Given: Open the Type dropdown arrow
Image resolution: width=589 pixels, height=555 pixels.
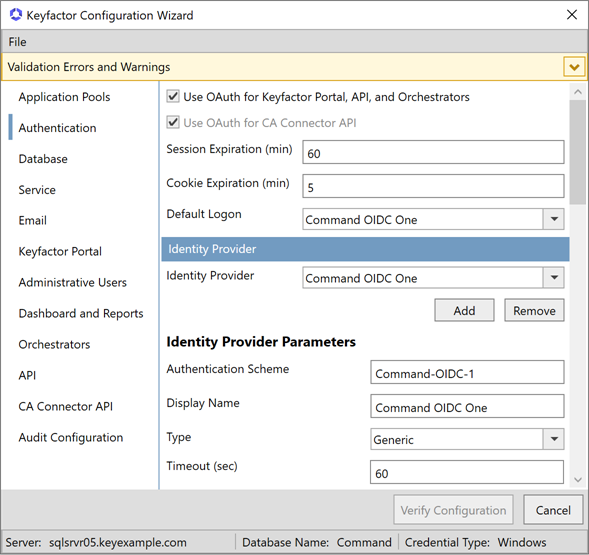Looking at the screenshot, I should tap(554, 439).
